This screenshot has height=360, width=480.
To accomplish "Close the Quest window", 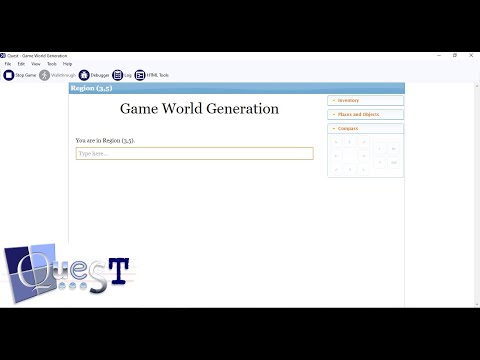I will (x=471, y=55).
